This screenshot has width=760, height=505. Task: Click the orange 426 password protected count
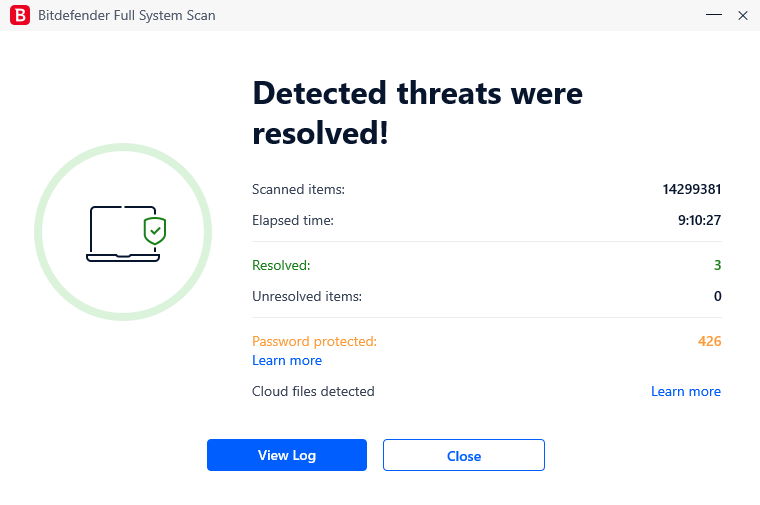coord(710,342)
